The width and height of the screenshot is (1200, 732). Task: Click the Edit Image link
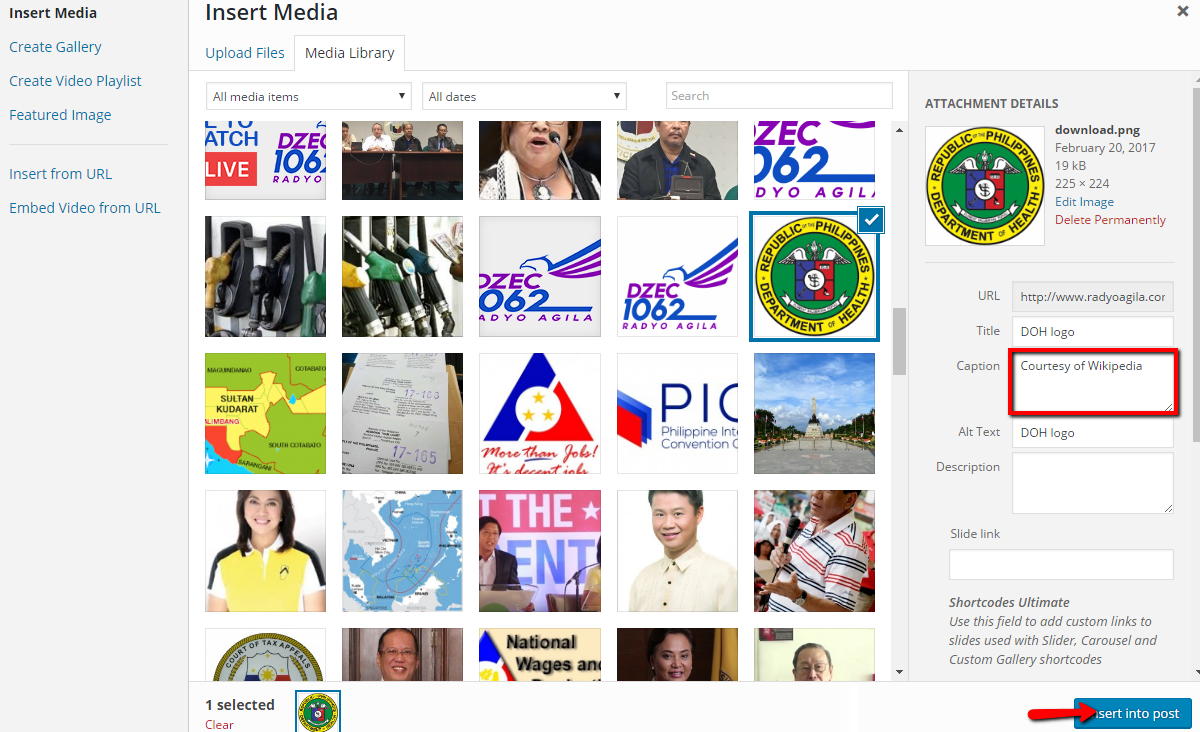coord(1084,201)
